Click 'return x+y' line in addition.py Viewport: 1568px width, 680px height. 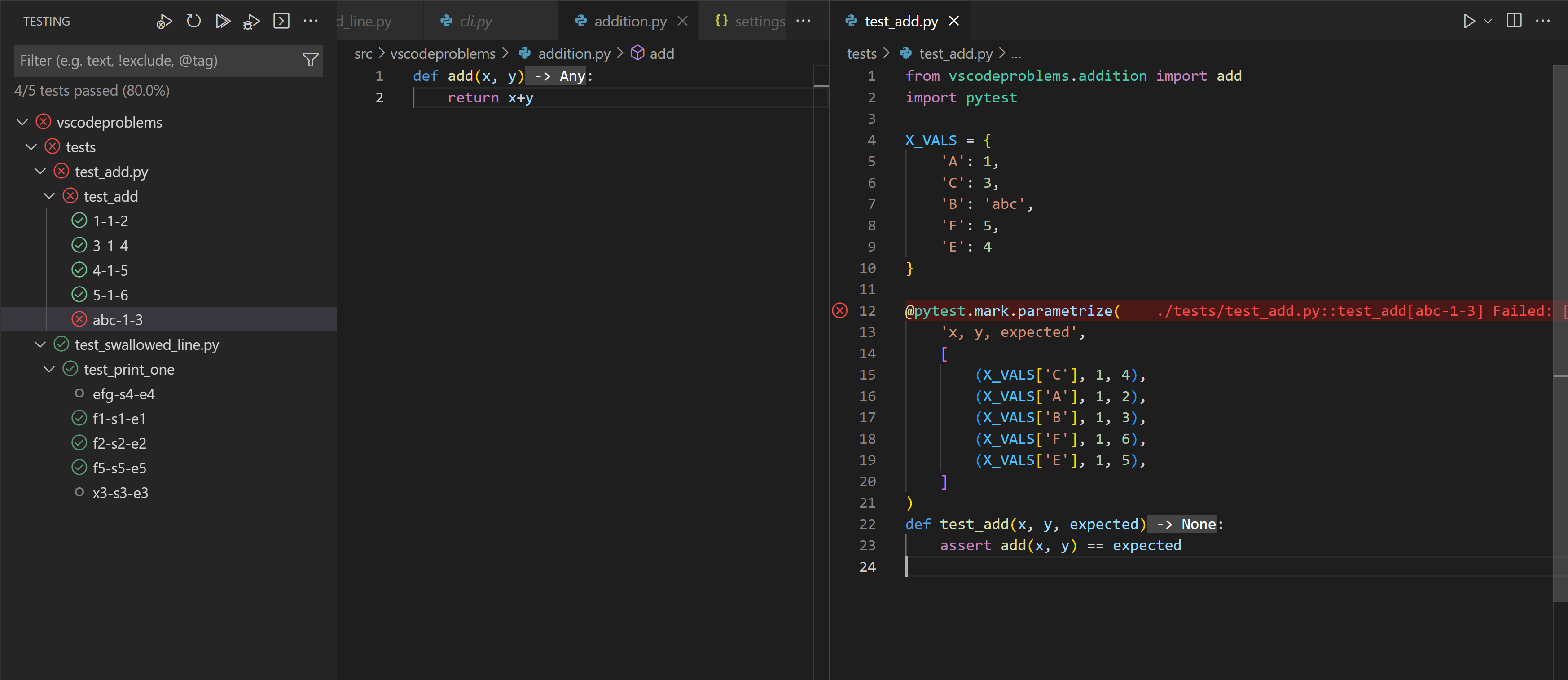click(x=491, y=97)
